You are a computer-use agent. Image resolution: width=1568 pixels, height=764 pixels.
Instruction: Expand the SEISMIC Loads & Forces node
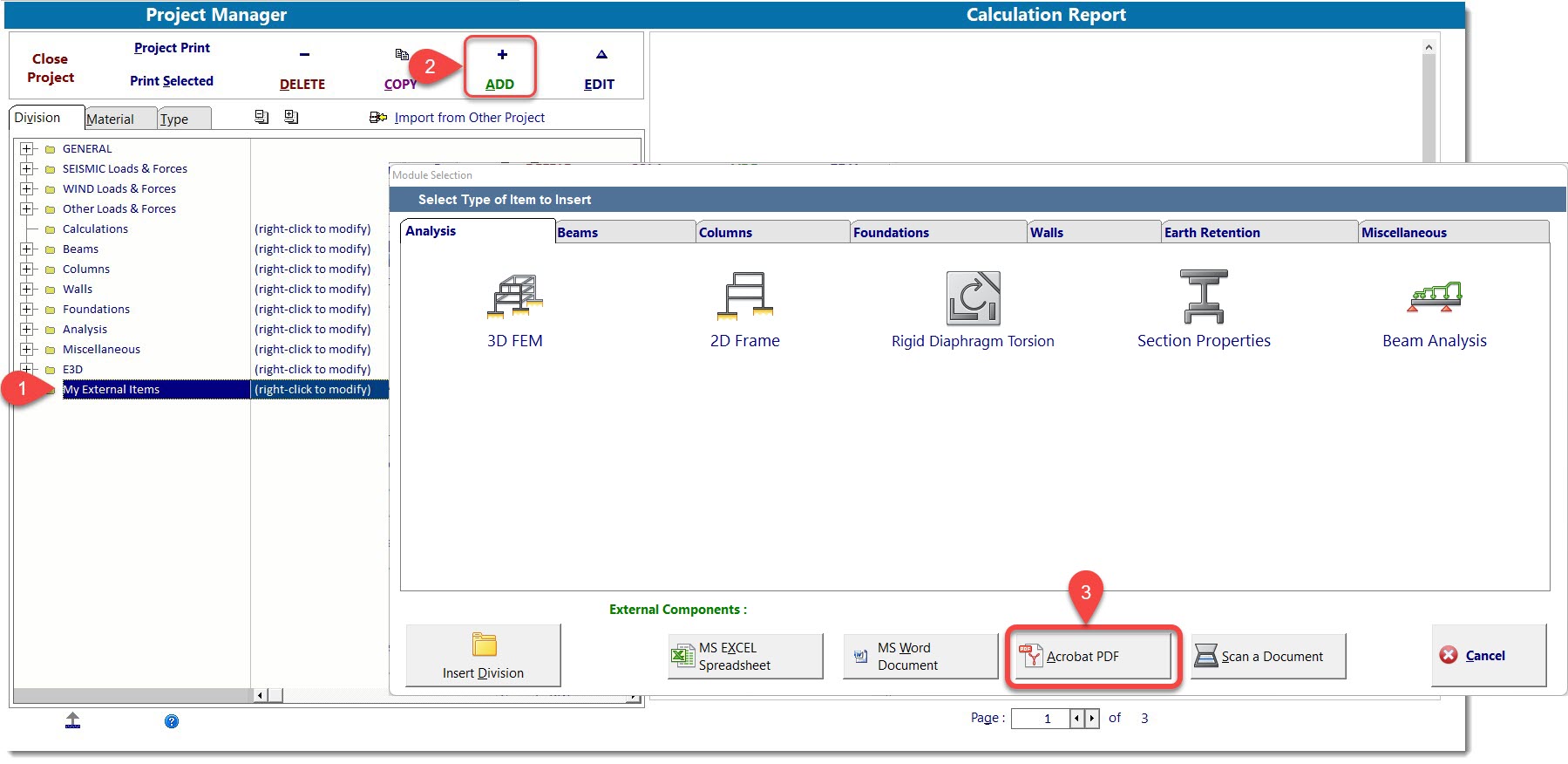pyautogui.click(x=27, y=169)
